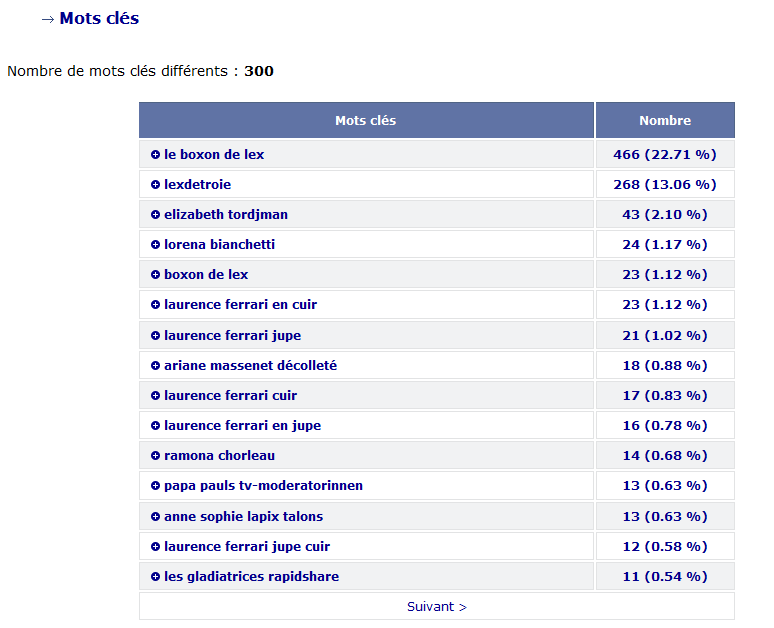Click the plus icon before 'boxon de lex'
This screenshot has width=774, height=628.
tap(155, 275)
